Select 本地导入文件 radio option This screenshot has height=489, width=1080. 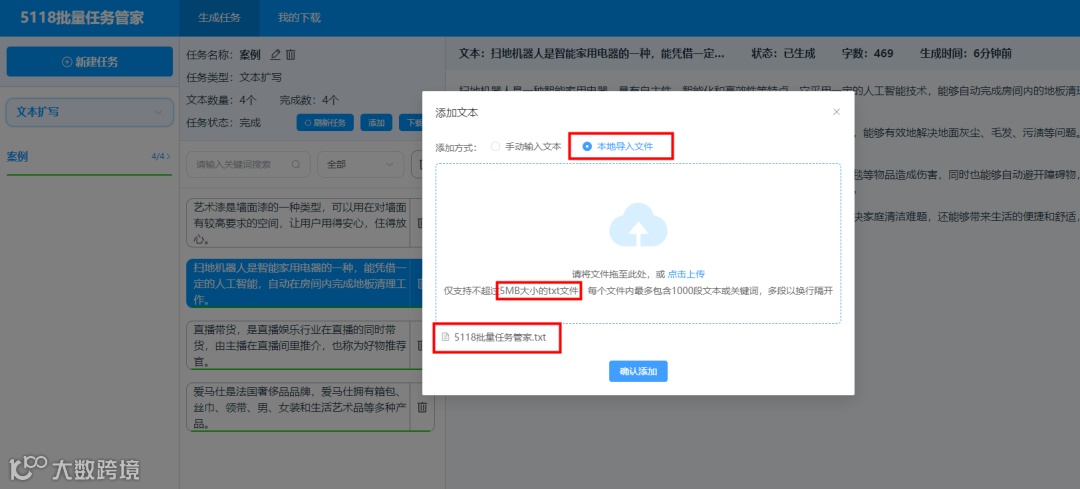[618, 147]
